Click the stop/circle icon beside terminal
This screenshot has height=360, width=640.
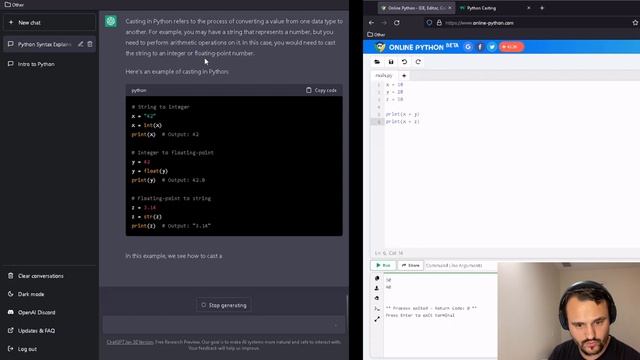point(377,278)
